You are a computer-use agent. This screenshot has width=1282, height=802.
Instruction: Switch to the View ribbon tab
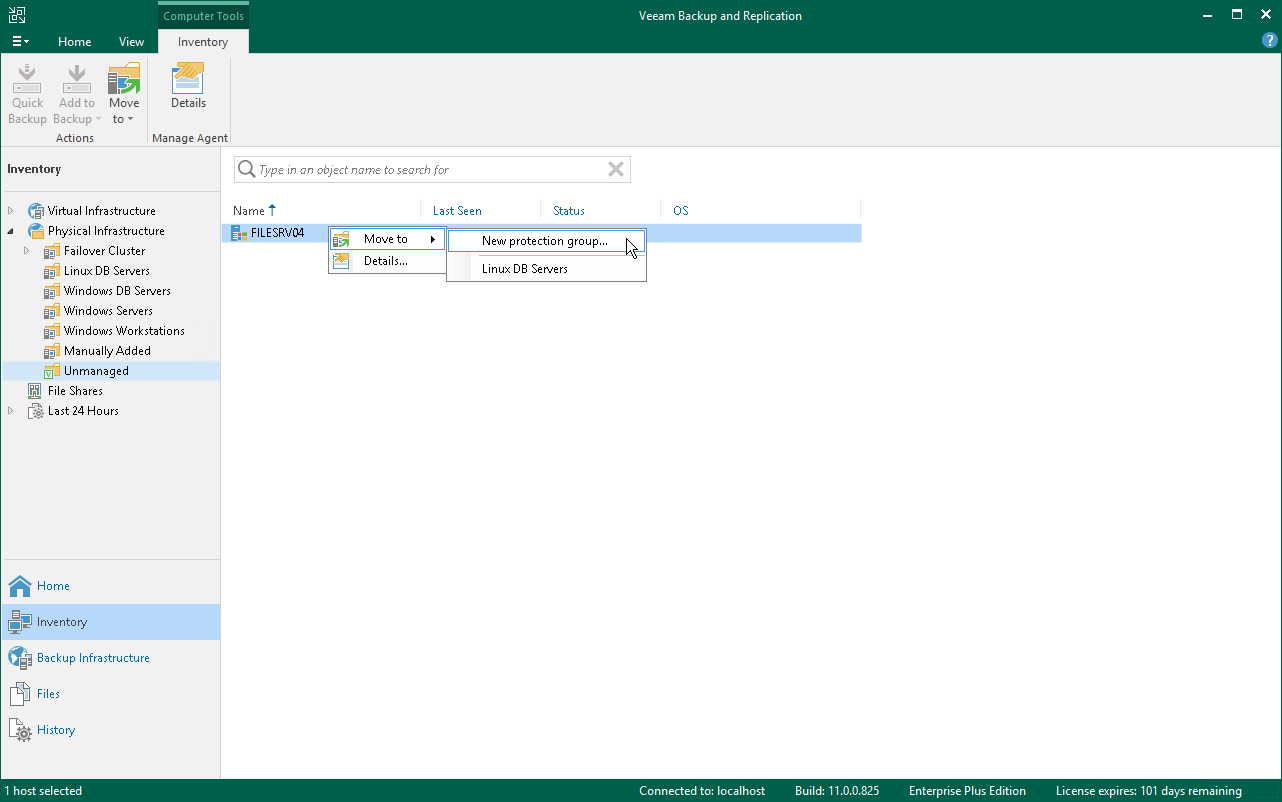[131, 42]
